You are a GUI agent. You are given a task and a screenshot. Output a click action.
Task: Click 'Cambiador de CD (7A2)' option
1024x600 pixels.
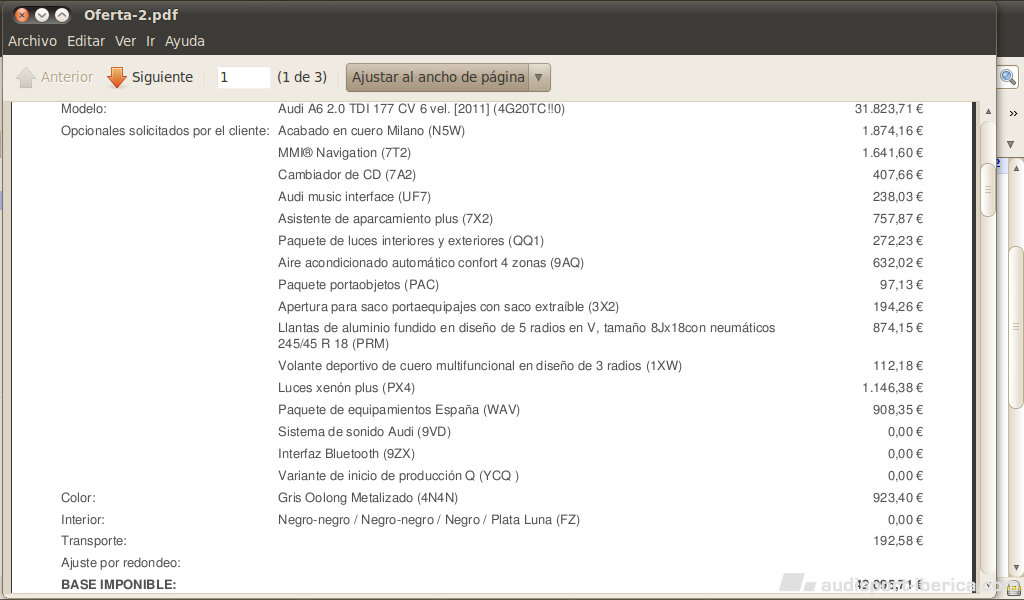tap(347, 175)
